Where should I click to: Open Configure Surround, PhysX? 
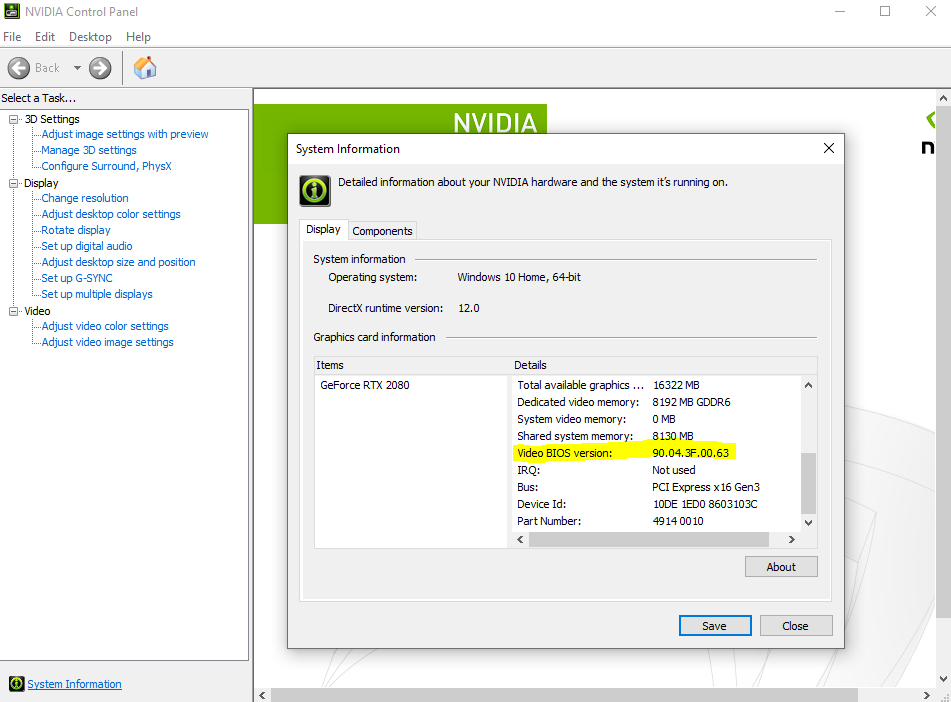pos(107,166)
